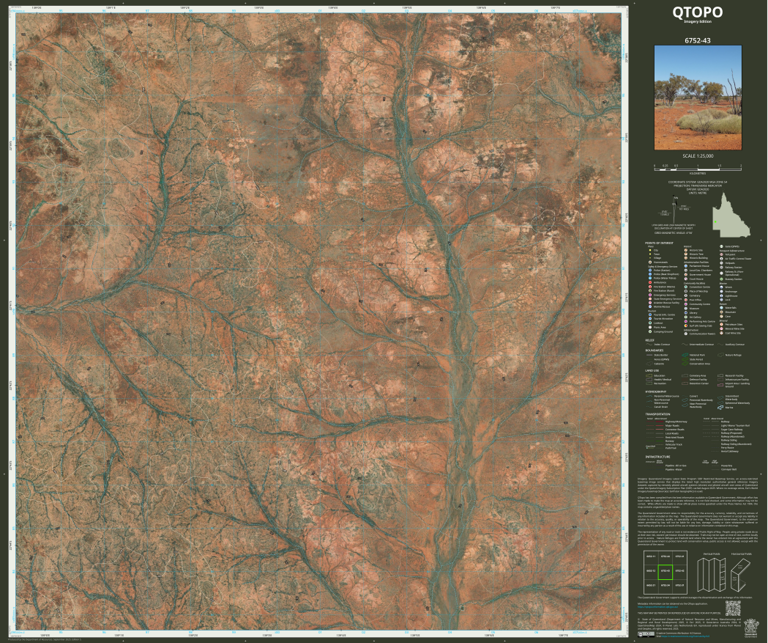The width and height of the screenshot is (768, 643).
Task: Click the Homestead legend icon
Action: [x=650, y=262]
